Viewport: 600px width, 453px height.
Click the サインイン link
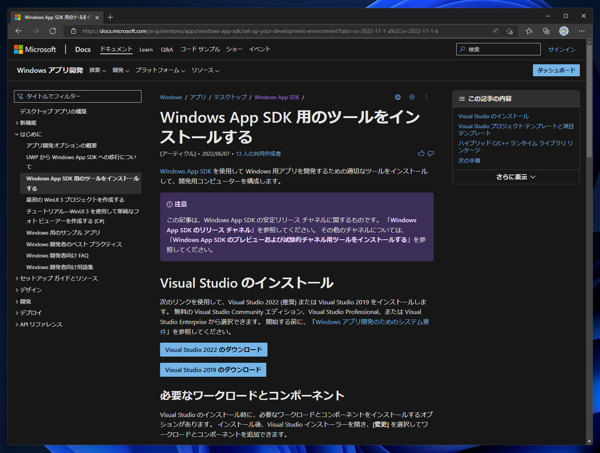point(561,49)
